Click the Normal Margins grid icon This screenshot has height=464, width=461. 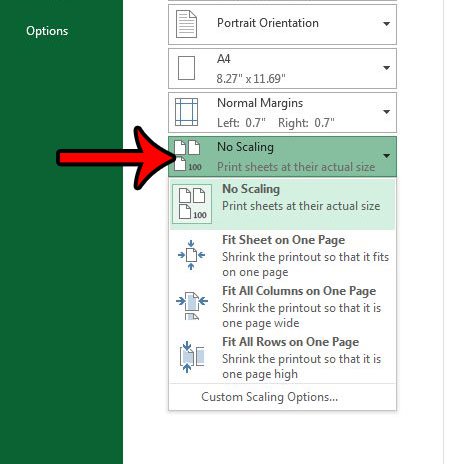186,112
